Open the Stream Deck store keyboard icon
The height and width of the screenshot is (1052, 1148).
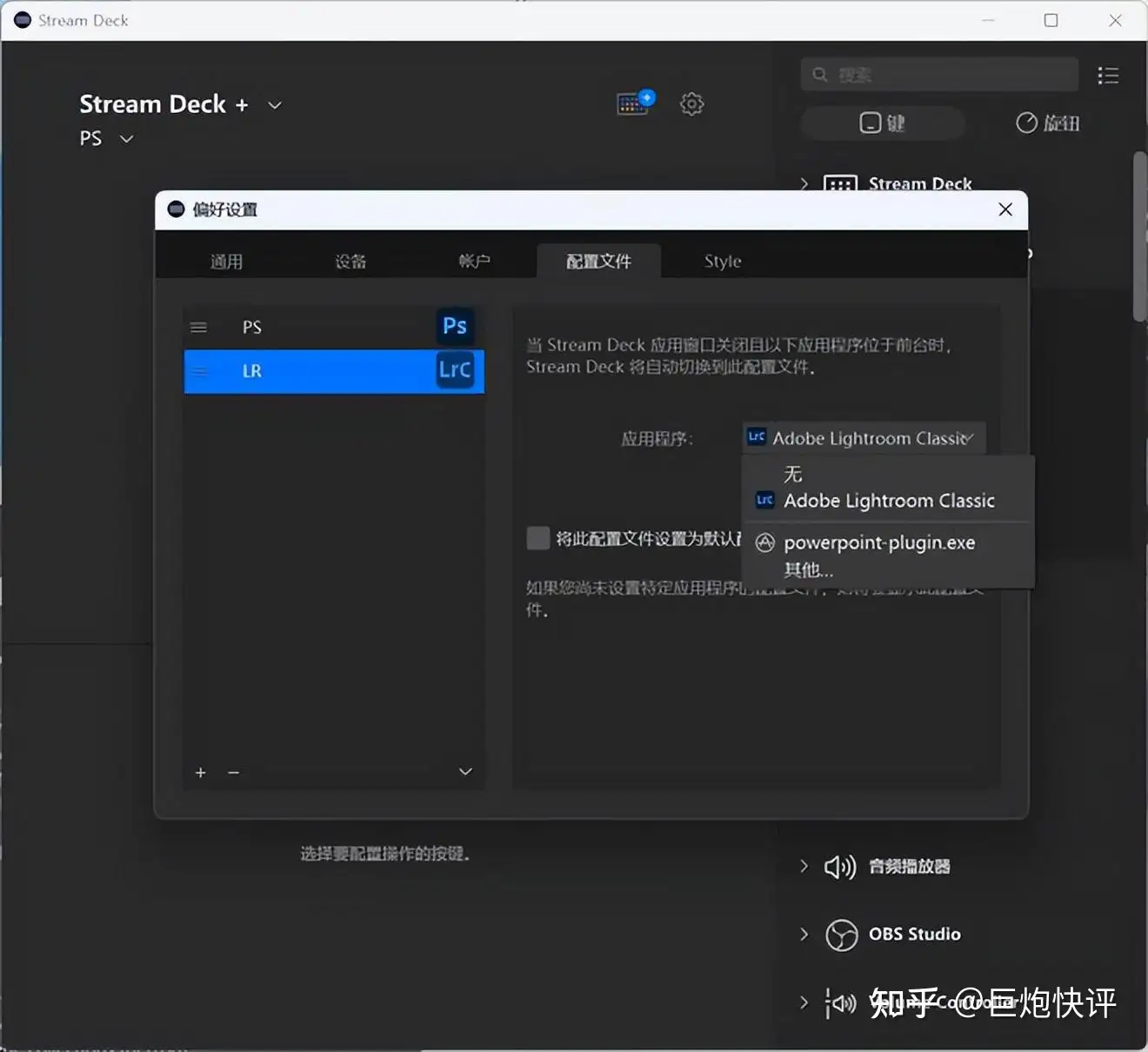[635, 103]
